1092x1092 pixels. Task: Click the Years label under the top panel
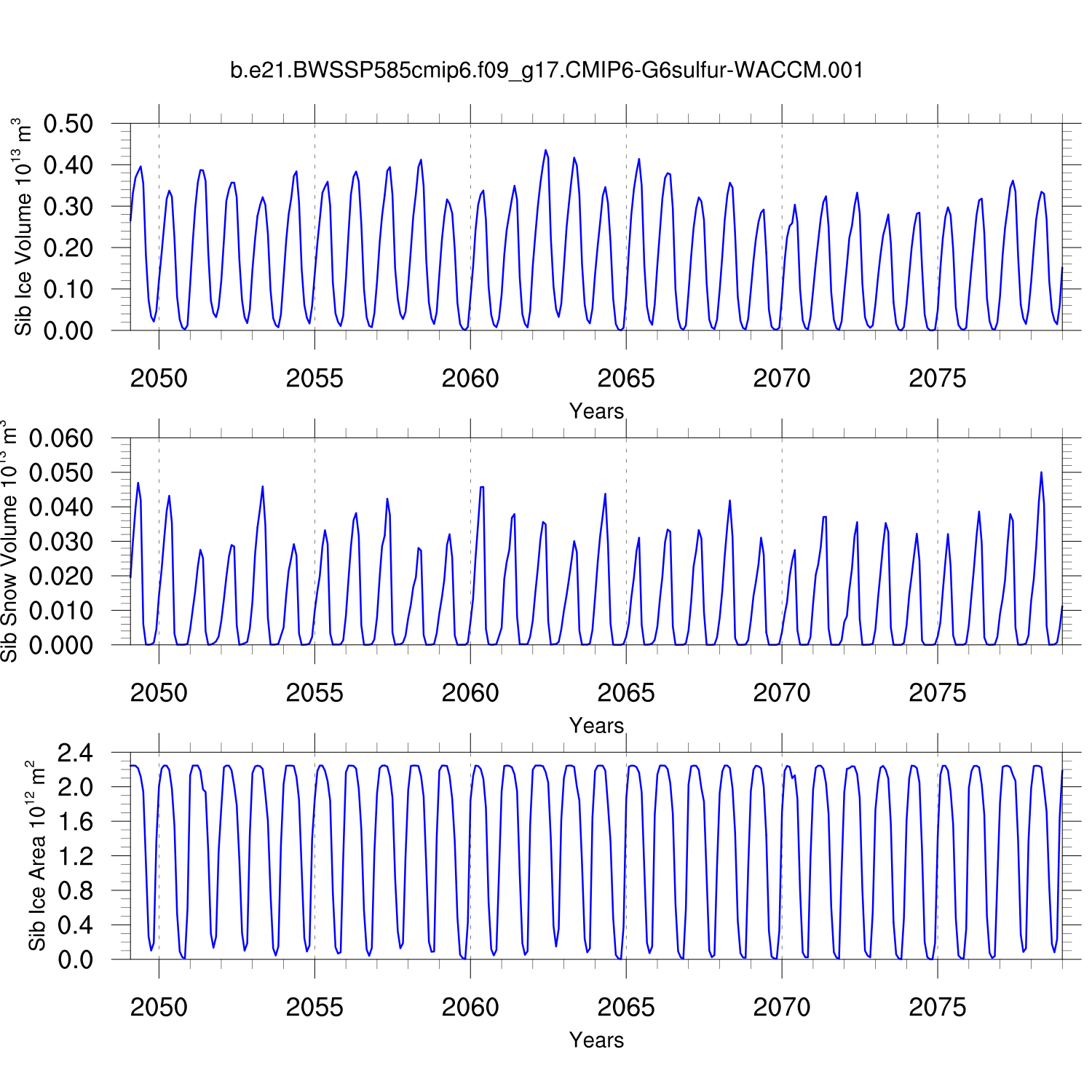click(x=596, y=411)
